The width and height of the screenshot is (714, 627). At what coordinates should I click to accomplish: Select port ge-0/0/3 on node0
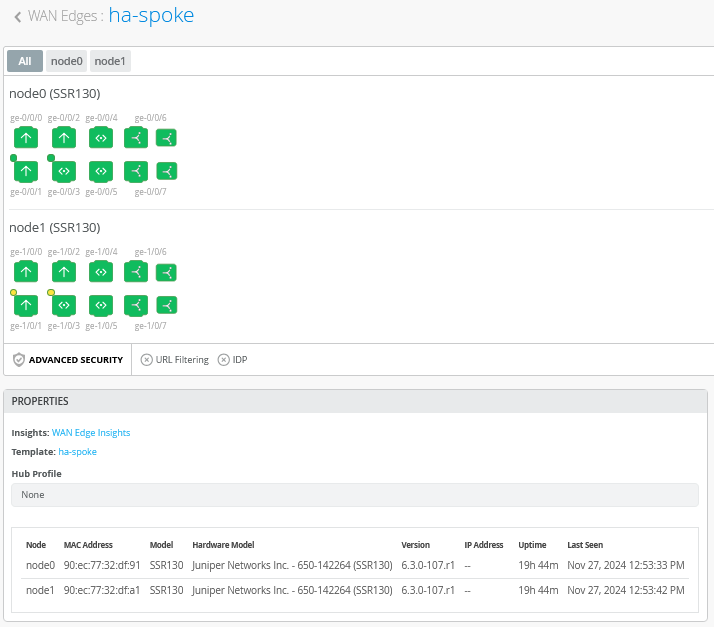click(x=64, y=171)
